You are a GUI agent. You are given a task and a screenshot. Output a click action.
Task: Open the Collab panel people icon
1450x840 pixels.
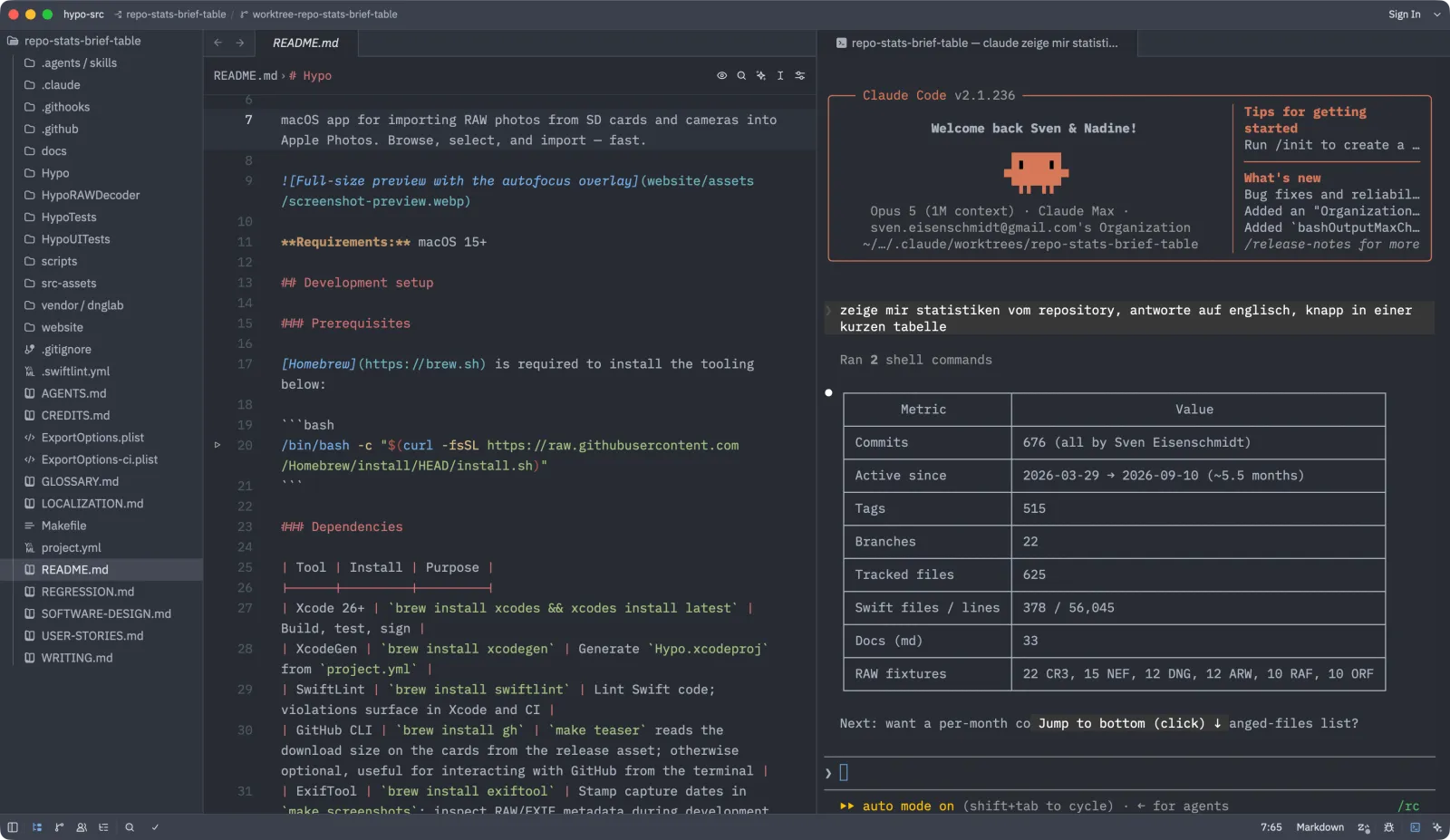click(x=82, y=827)
